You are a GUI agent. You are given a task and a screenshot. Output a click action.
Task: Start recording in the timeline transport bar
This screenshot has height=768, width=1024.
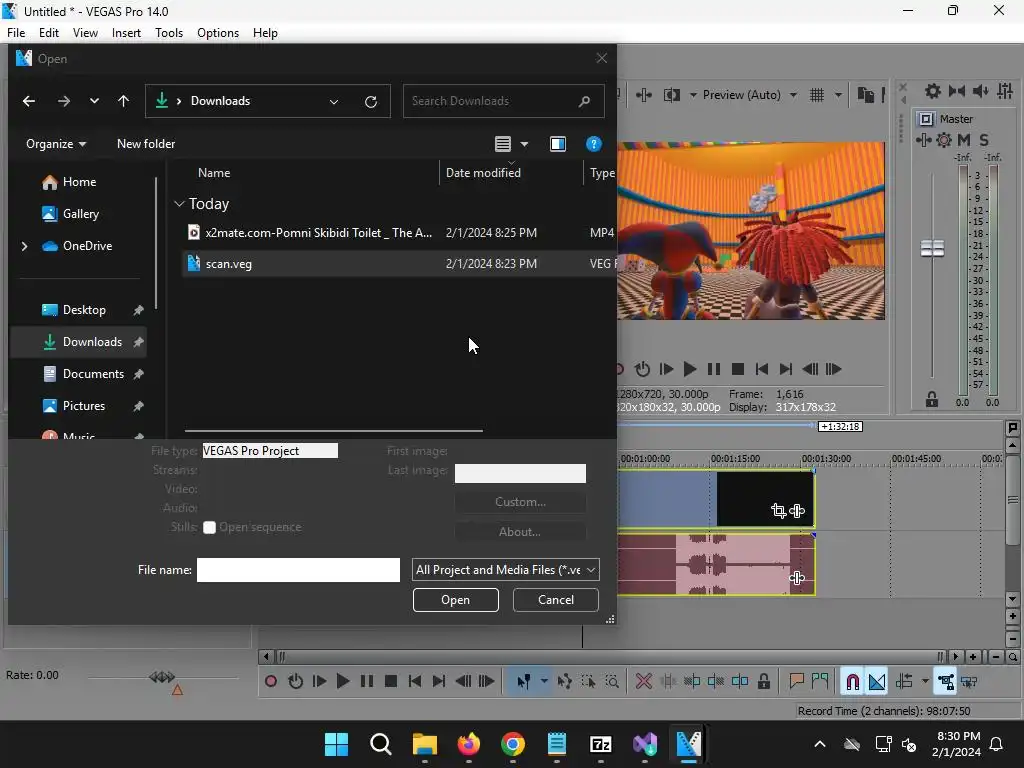point(271,682)
